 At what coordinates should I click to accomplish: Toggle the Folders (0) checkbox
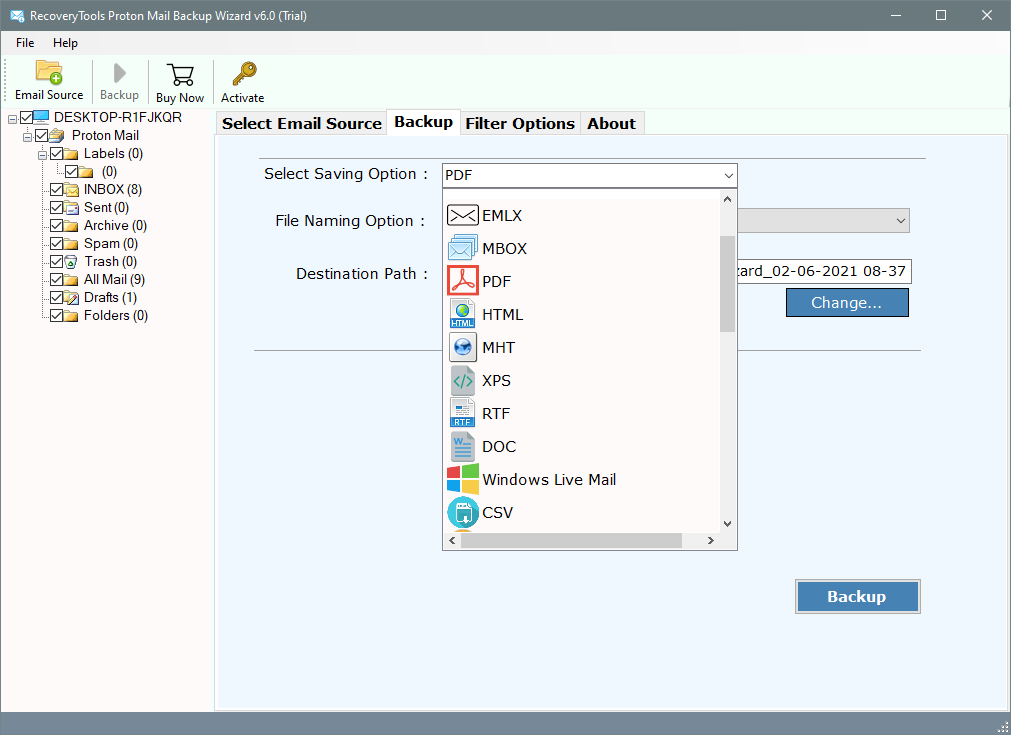[57, 315]
